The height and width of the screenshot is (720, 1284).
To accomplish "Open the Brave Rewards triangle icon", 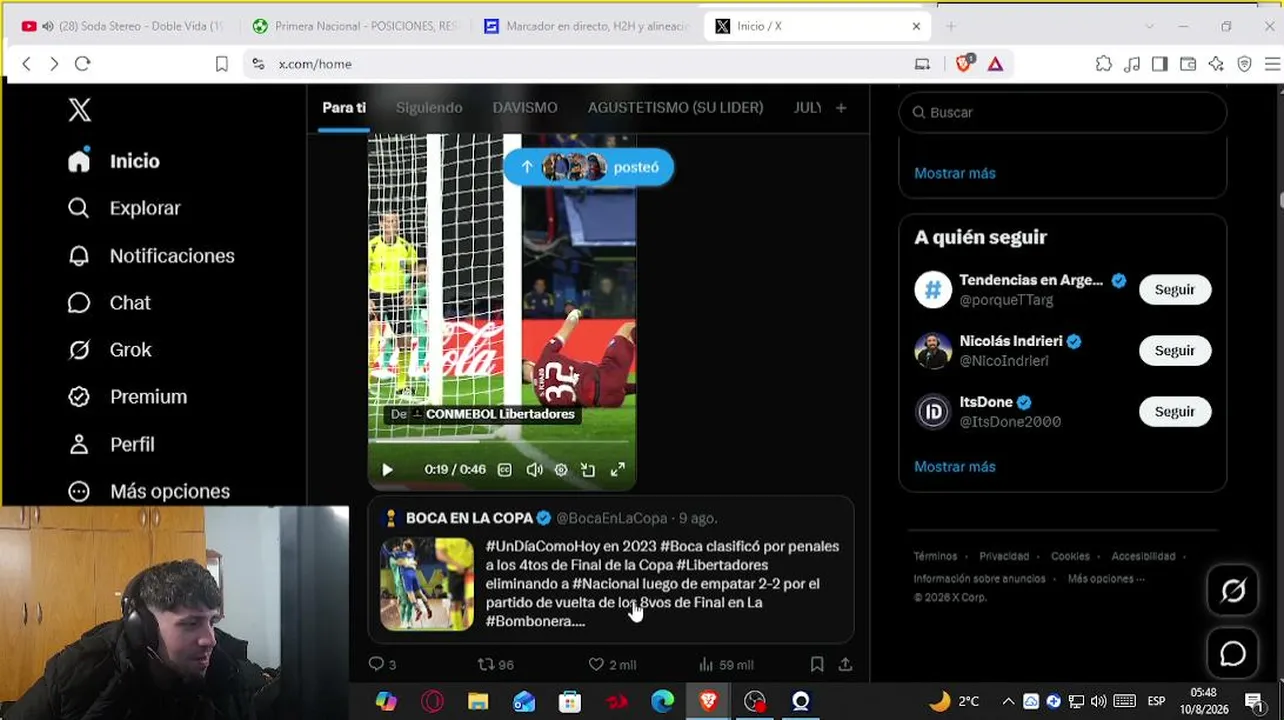I will click(x=995, y=64).
